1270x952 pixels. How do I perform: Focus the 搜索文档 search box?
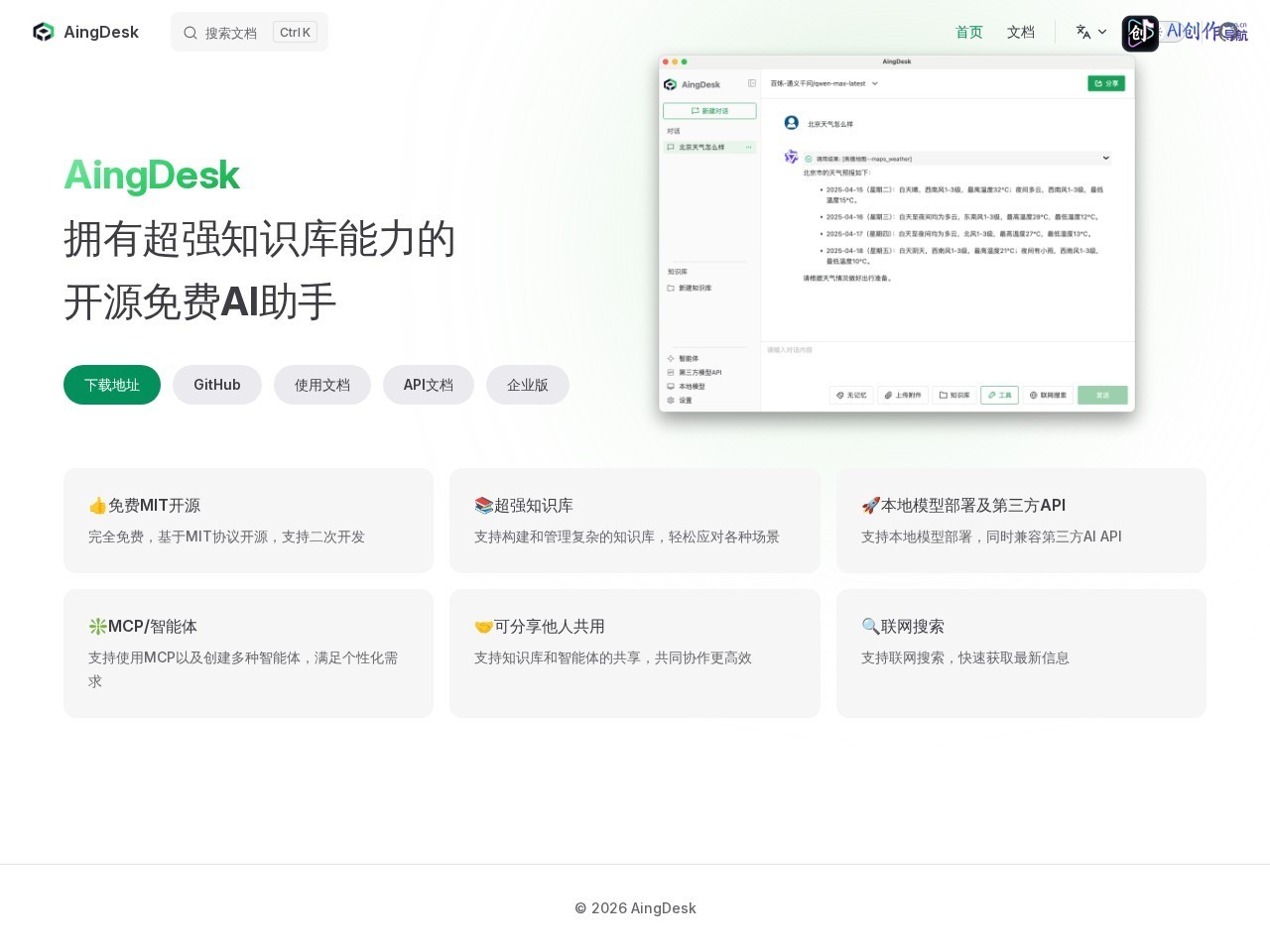(249, 32)
